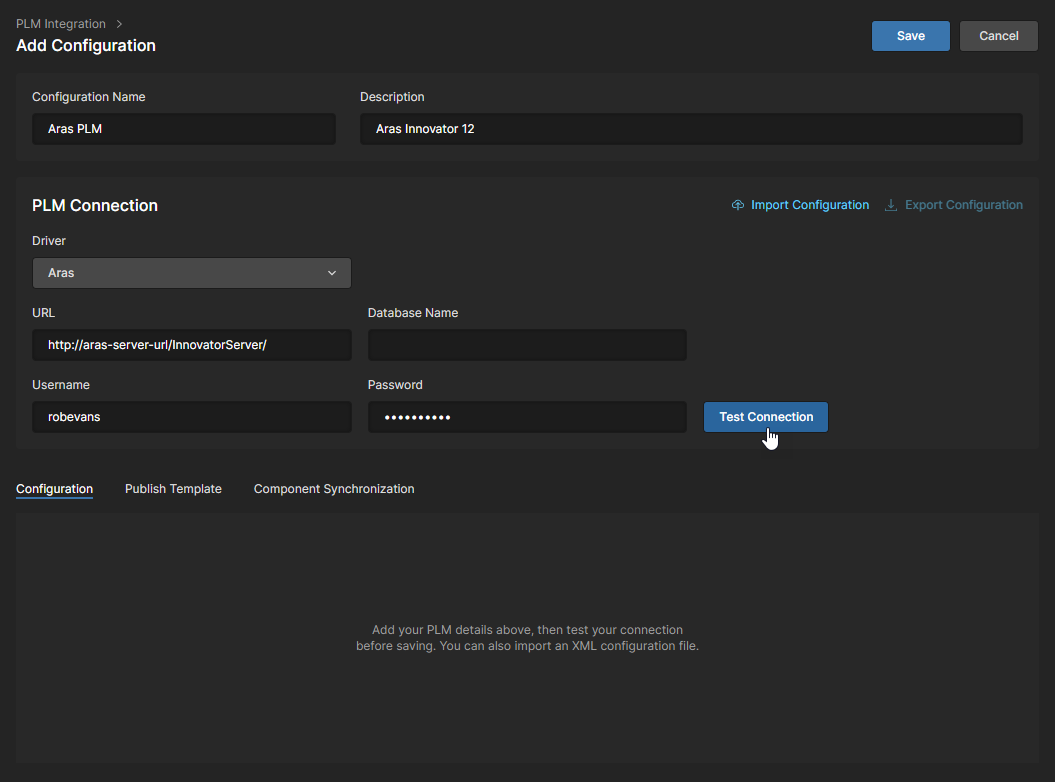
Task: Switch to the Component Synchronization tab
Action: click(334, 489)
